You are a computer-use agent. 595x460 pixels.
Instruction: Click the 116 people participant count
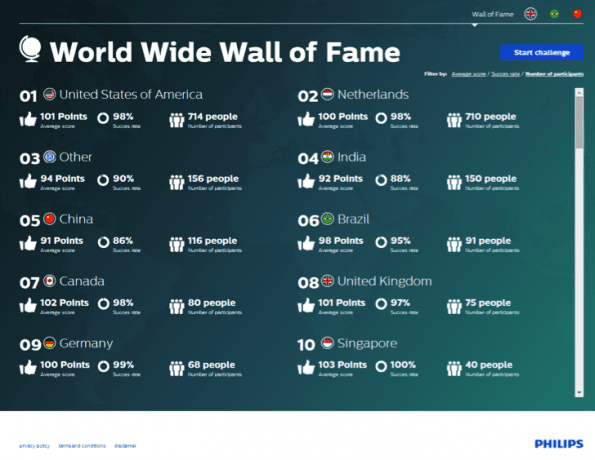[212, 241]
